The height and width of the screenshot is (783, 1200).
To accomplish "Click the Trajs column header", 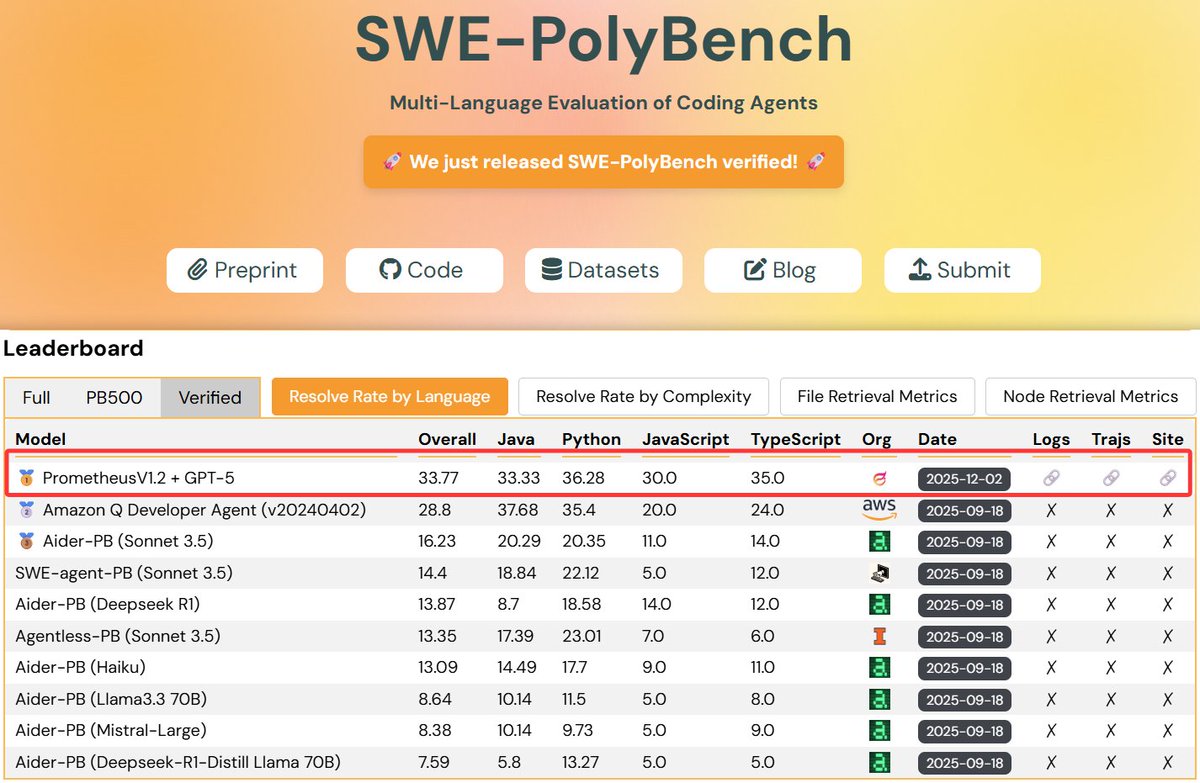I will [x=1111, y=439].
